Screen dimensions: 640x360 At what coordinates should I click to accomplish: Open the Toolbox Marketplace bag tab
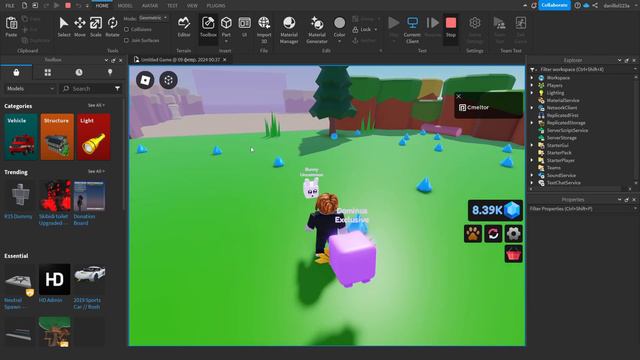point(16,72)
